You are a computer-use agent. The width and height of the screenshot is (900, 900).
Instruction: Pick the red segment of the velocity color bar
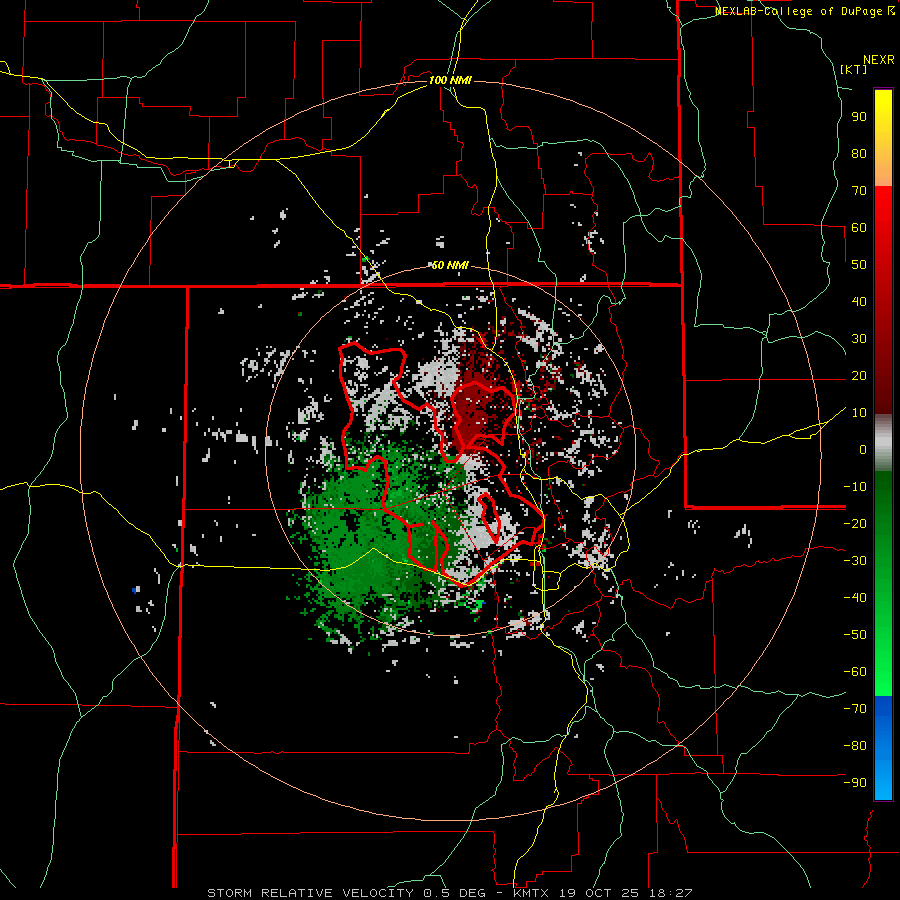[x=883, y=300]
